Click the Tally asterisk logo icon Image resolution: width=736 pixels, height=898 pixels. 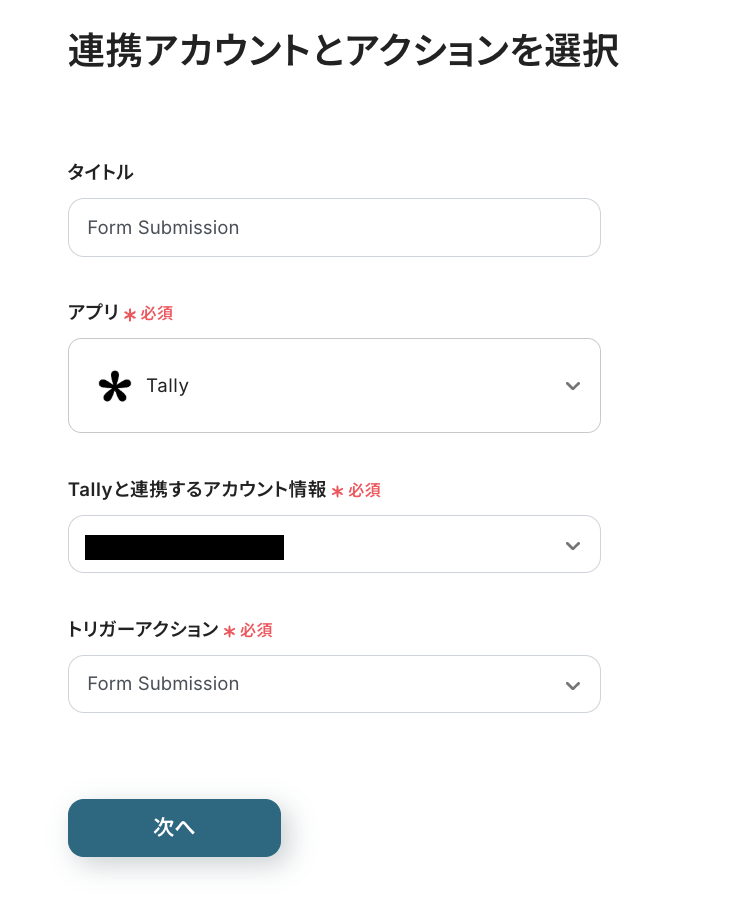pyautogui.click(x=115, y=386)
